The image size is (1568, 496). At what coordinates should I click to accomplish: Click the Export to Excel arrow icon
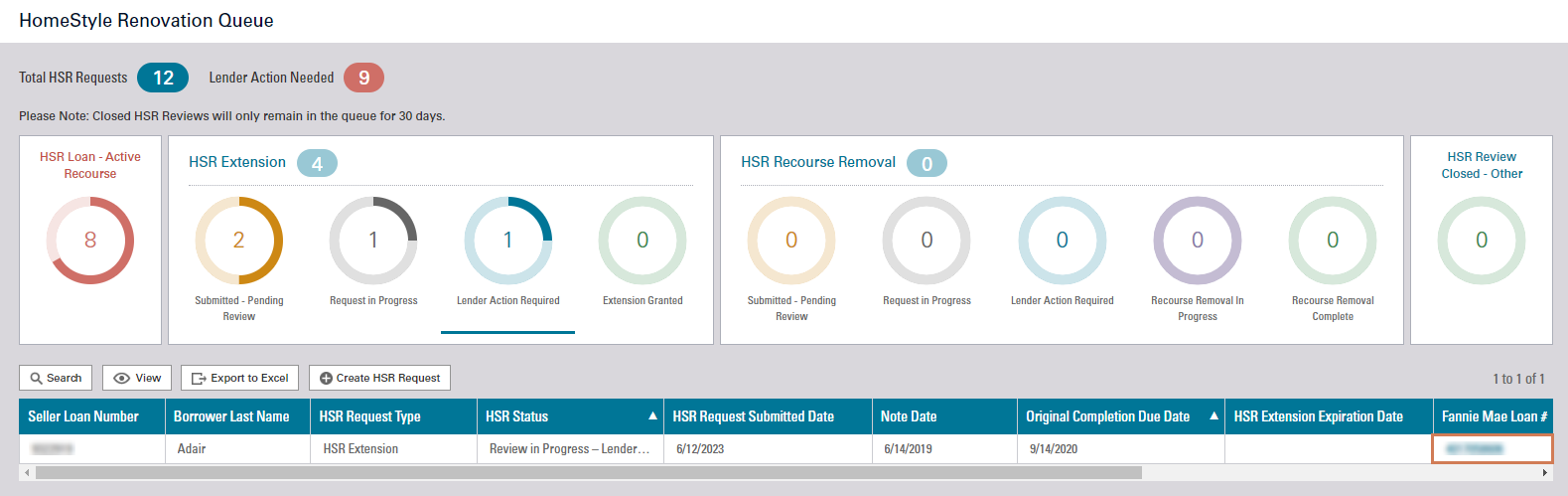click(199, 378)
